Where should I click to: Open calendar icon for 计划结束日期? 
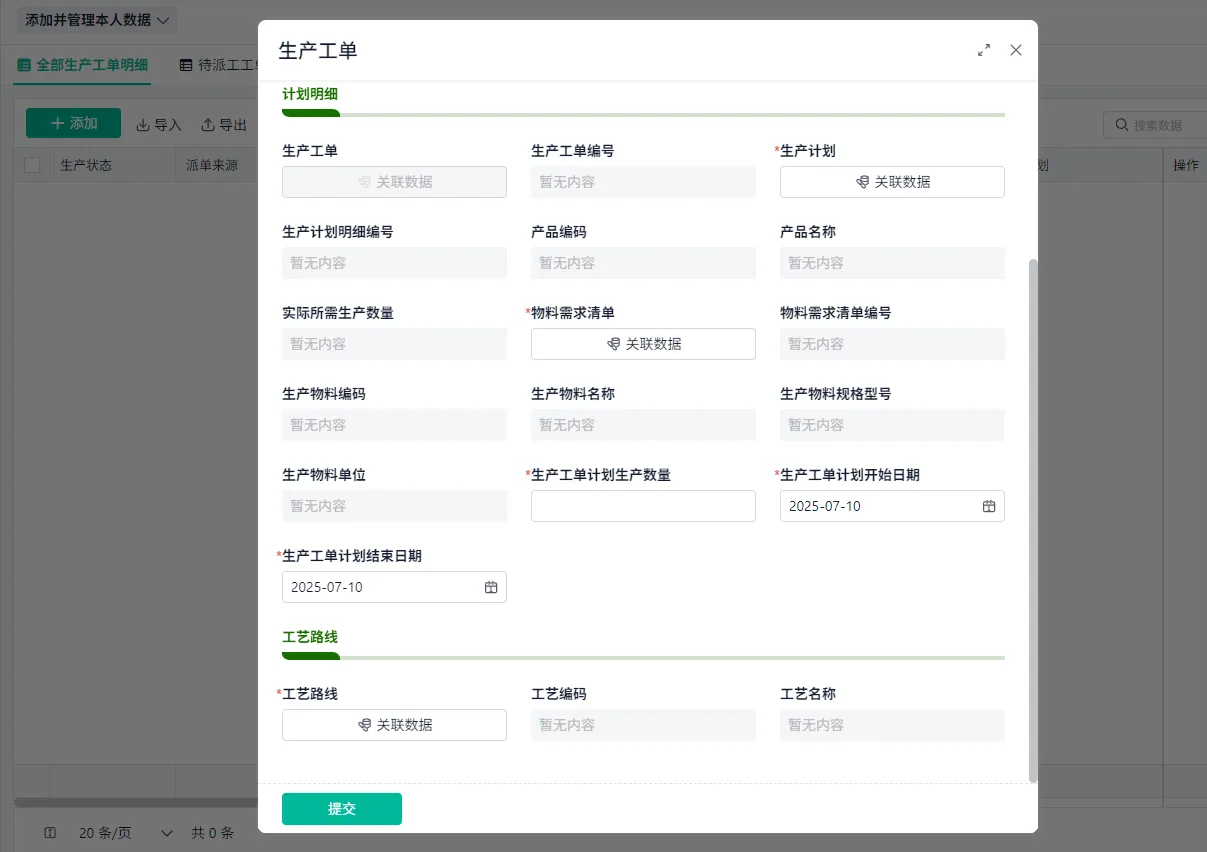(491, 587)
